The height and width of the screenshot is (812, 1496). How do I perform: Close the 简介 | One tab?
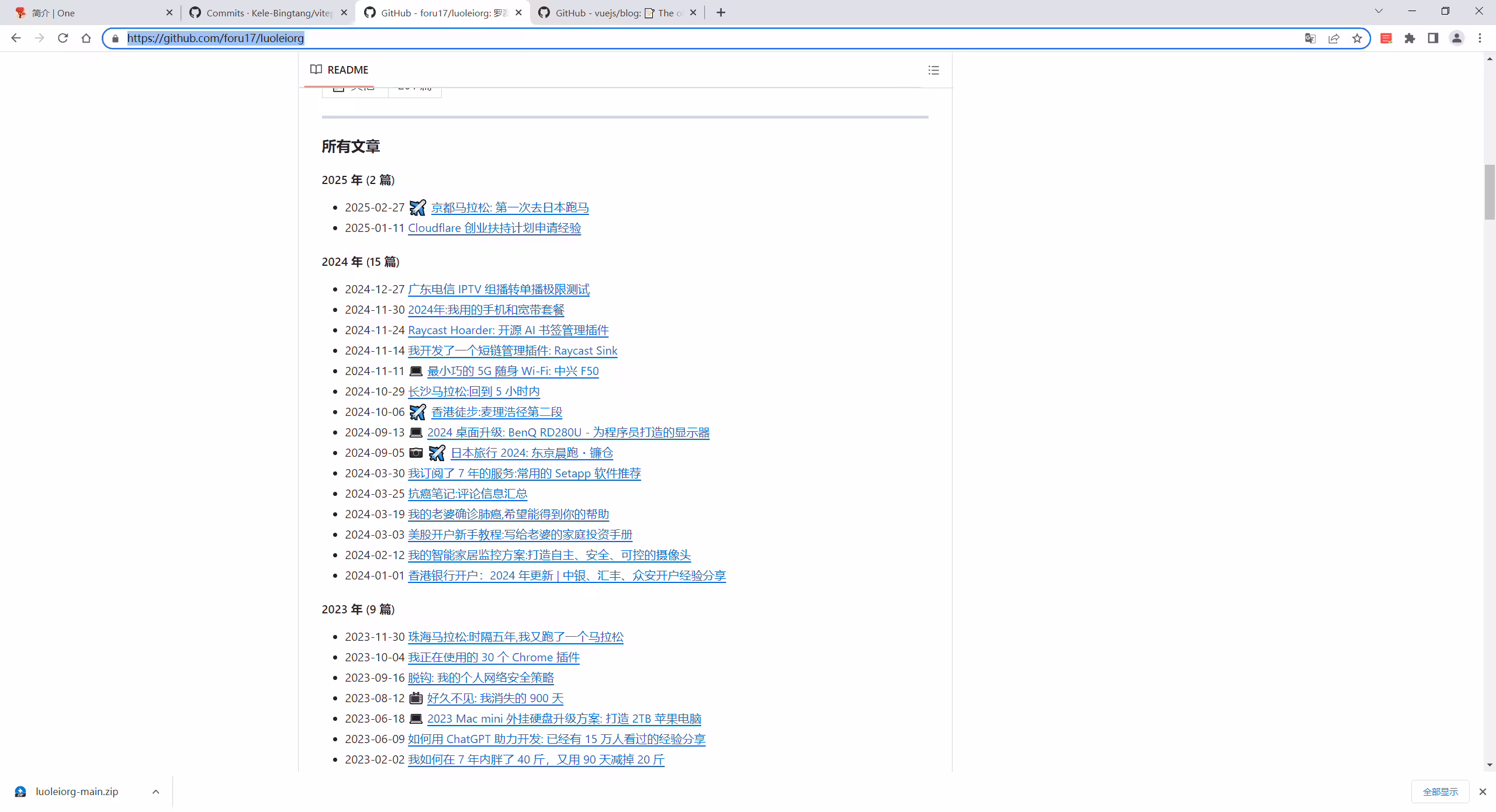point(169,13)
